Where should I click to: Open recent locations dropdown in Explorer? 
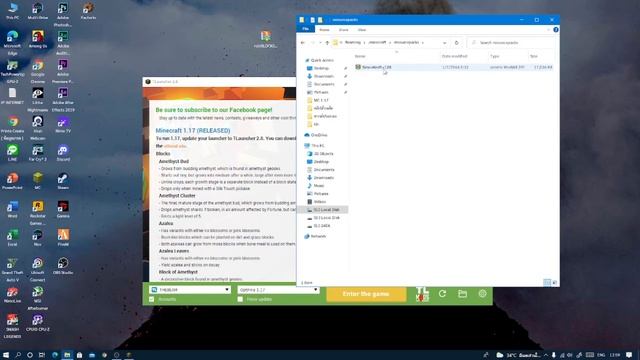(320, 42)
